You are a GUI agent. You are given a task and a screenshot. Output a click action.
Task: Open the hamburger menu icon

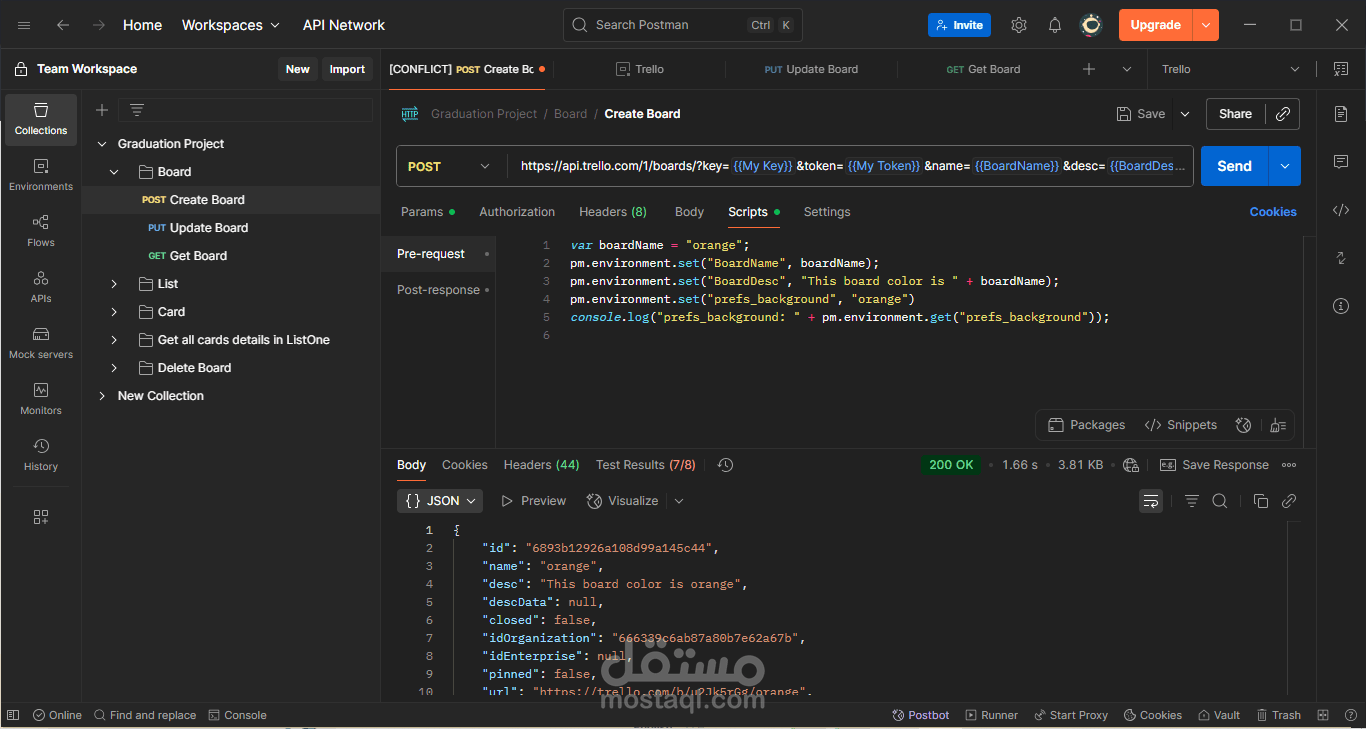pyautogui.click(x=24, y=25)
